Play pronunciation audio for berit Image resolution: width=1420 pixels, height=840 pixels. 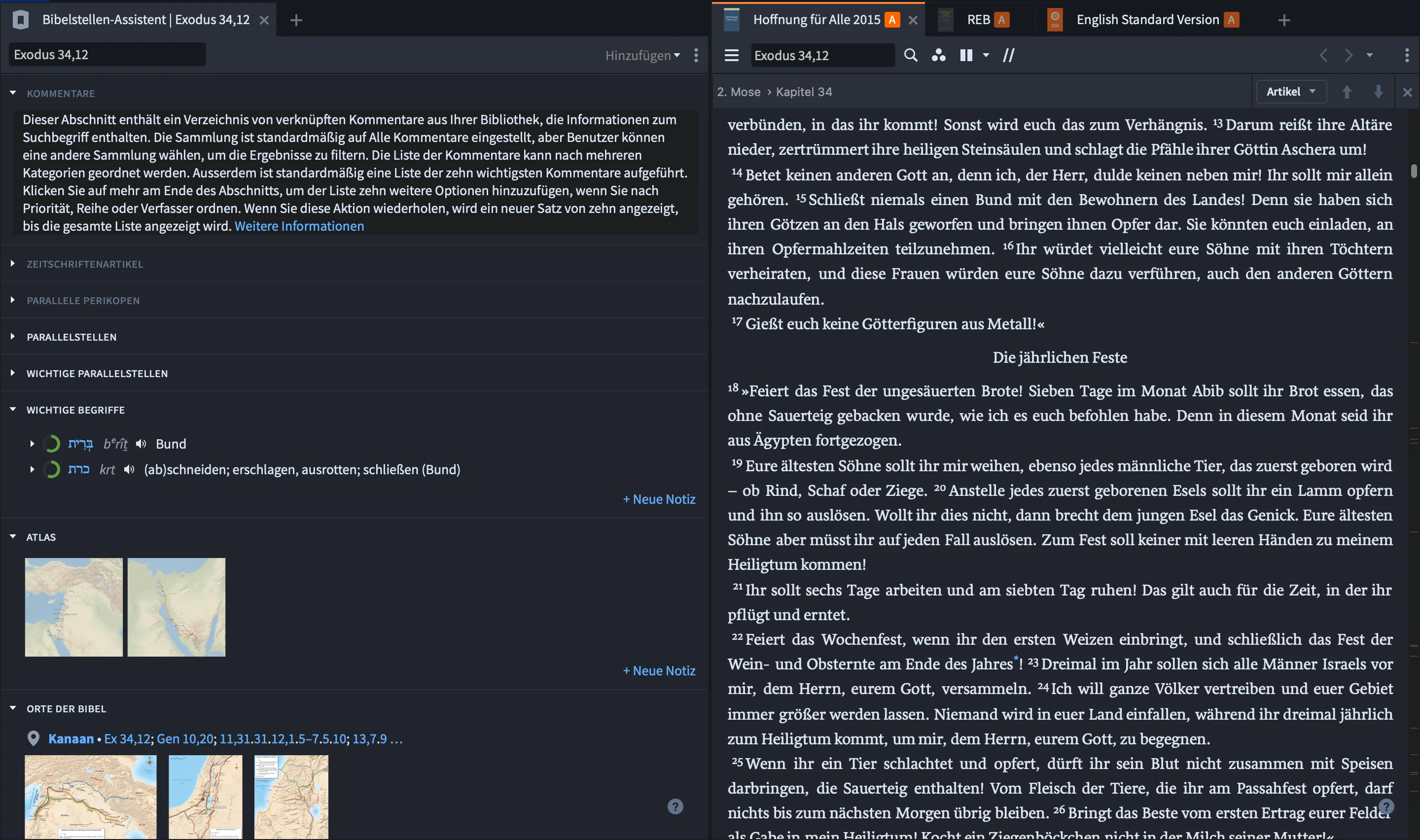tap(141, 444)
